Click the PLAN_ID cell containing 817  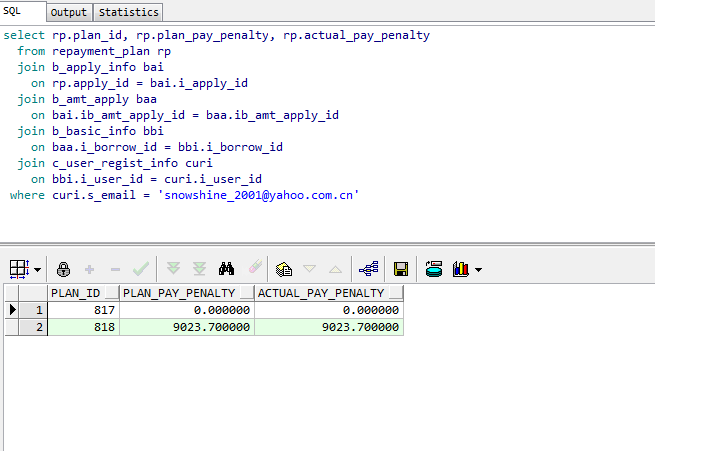[84, 310]
